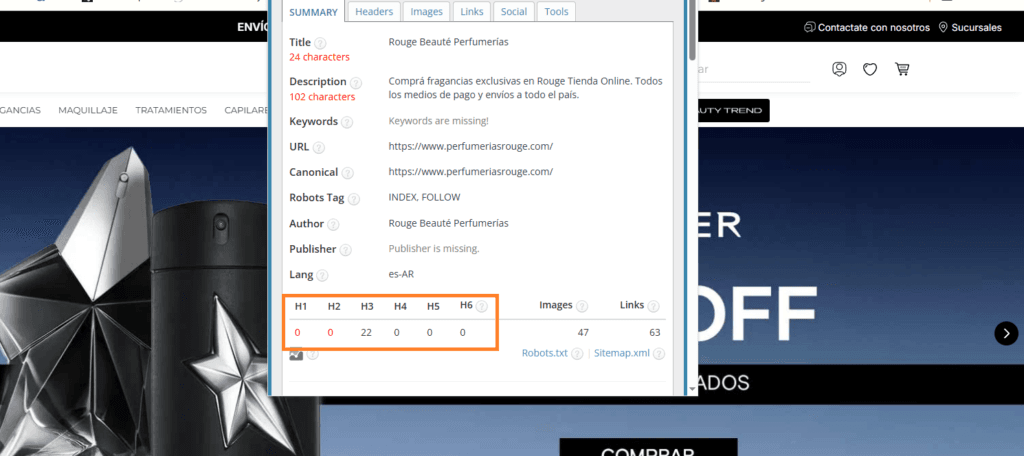Open the user account icon
The width and height of the screenshot is (1024, 456).
[839, 69]
